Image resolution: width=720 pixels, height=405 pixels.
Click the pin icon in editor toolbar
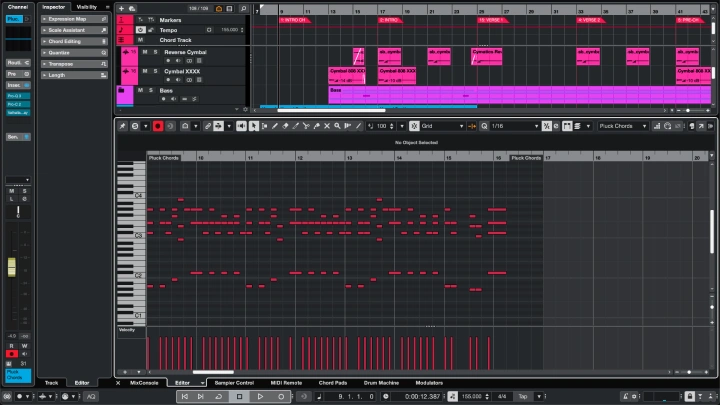(122, 126)
